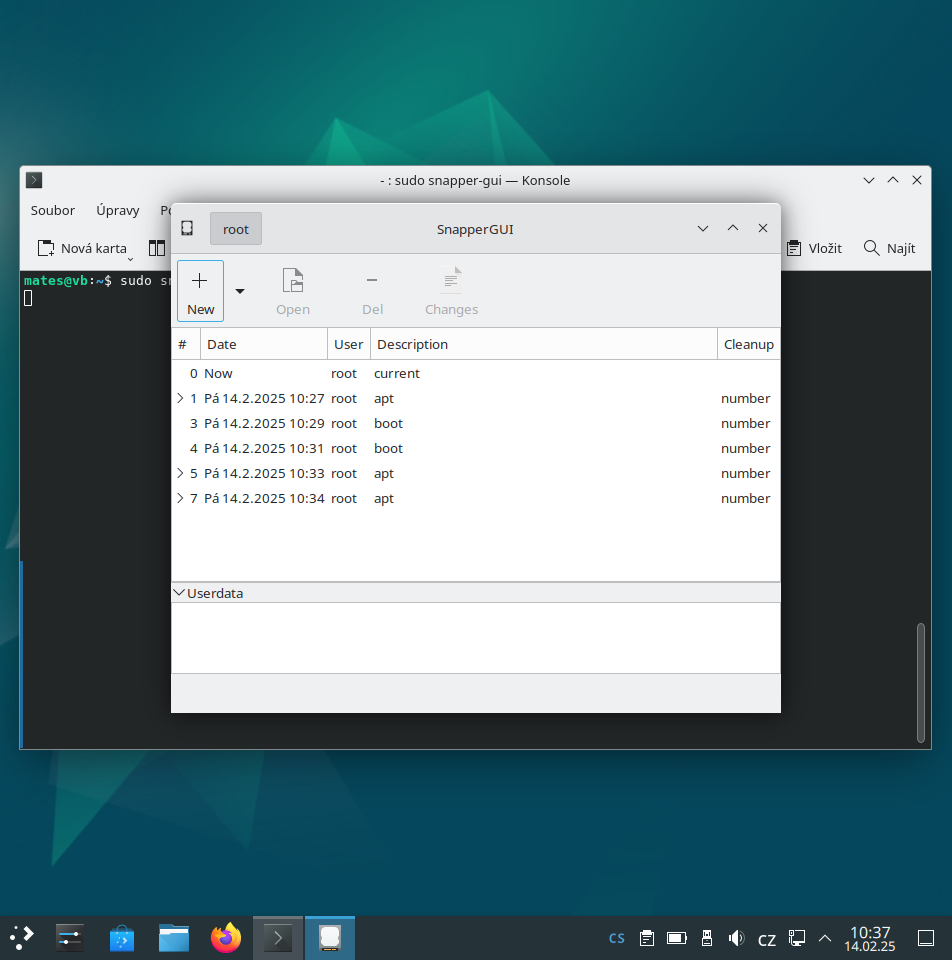
Task: Click the Najít search icon
Action: (871, 248)
